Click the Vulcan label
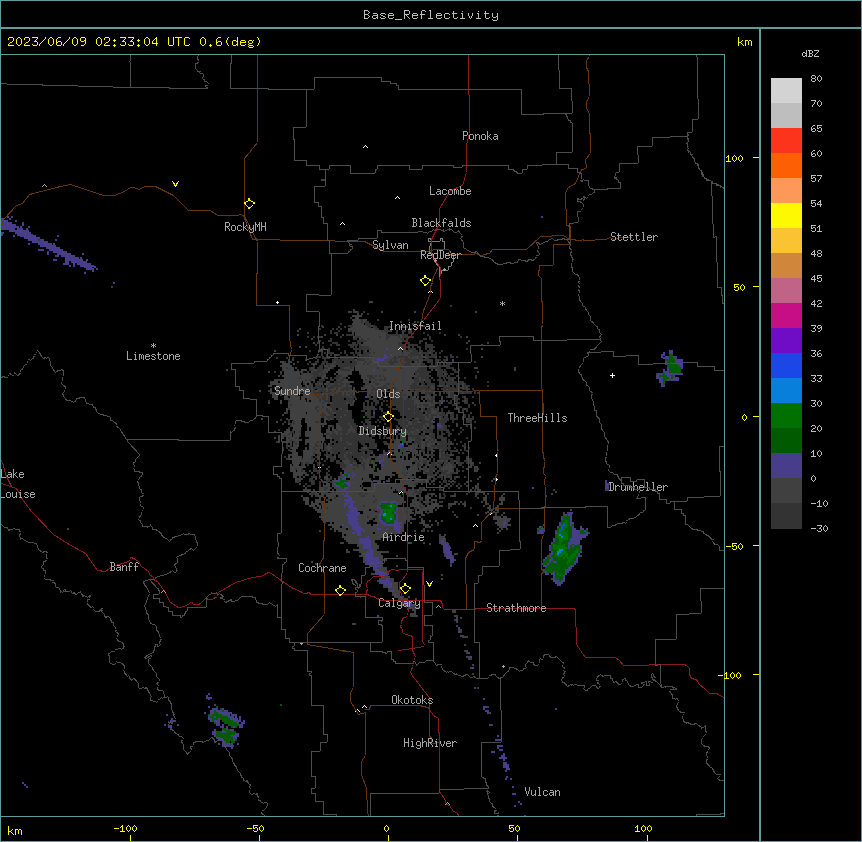 click(542, 792)
